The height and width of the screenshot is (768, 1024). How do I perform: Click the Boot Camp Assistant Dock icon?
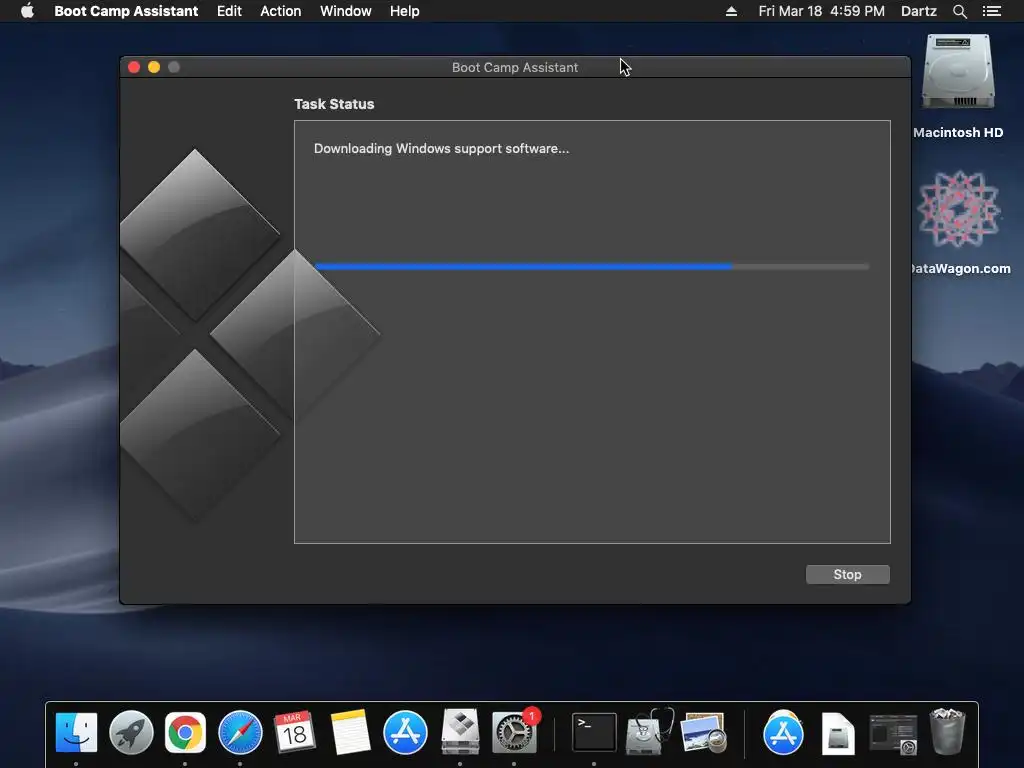(460, 731)
